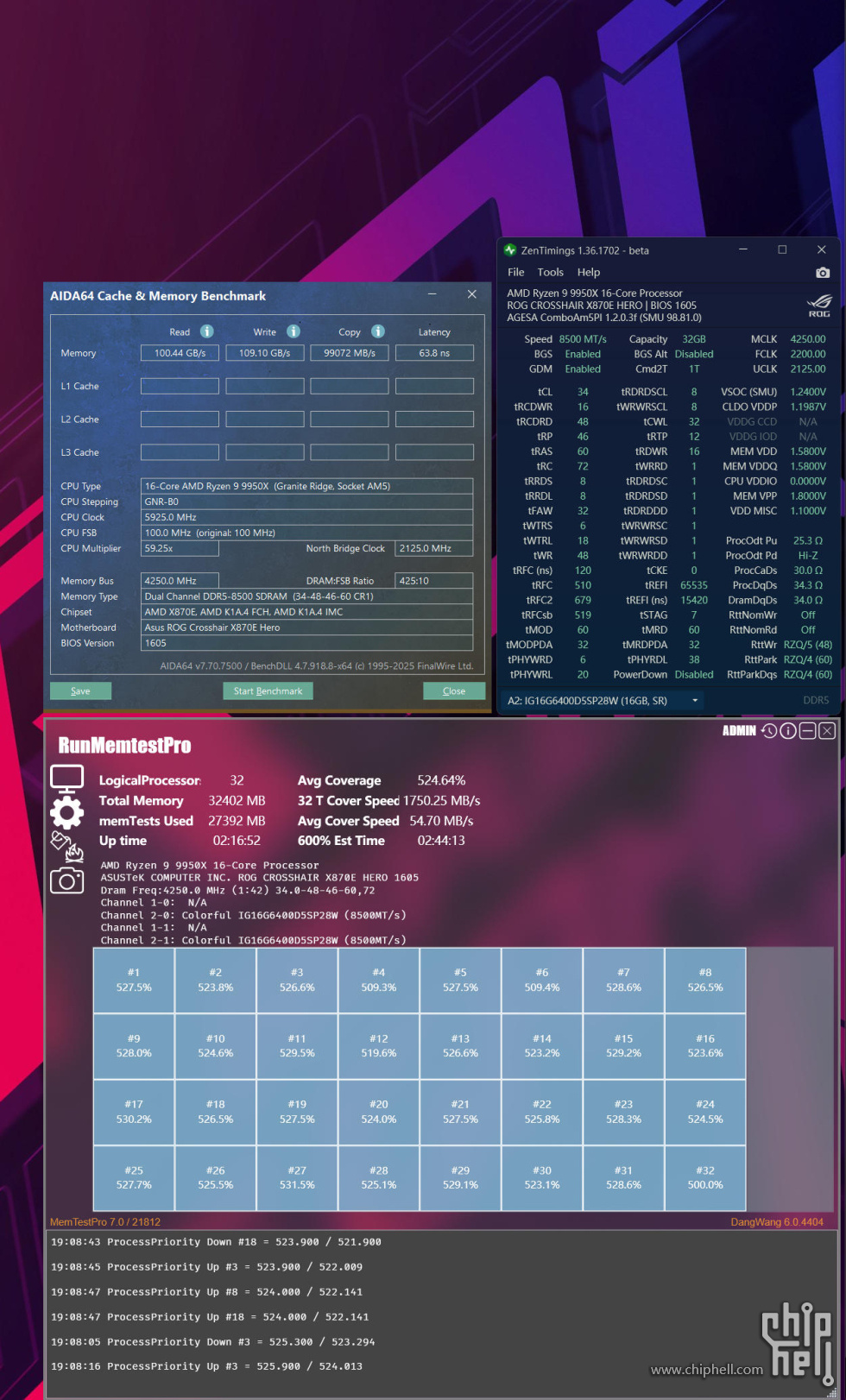Click the Up time value 02:16:52
Screen dimensions: 846x1400
(x=237, y=841)
